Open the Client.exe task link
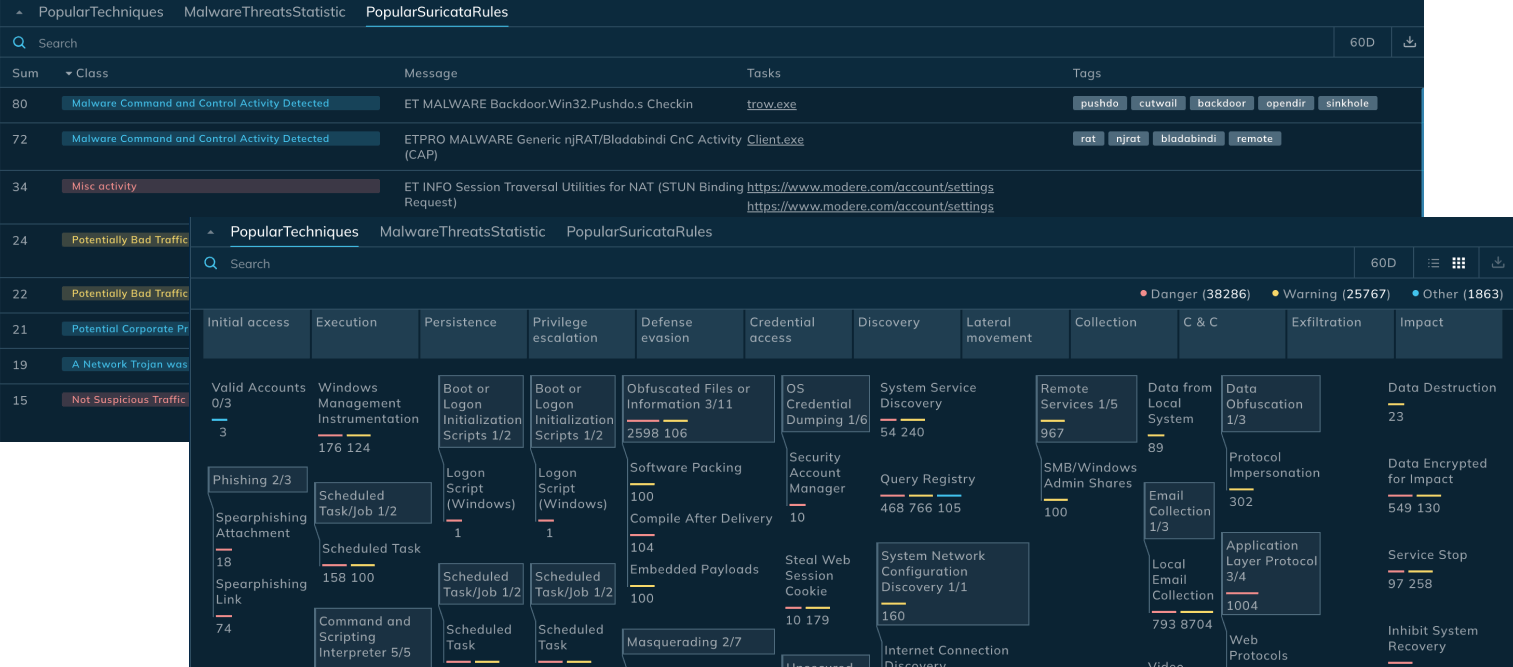The height and width of the screenshot is (667, 1513). pos(775,140)
